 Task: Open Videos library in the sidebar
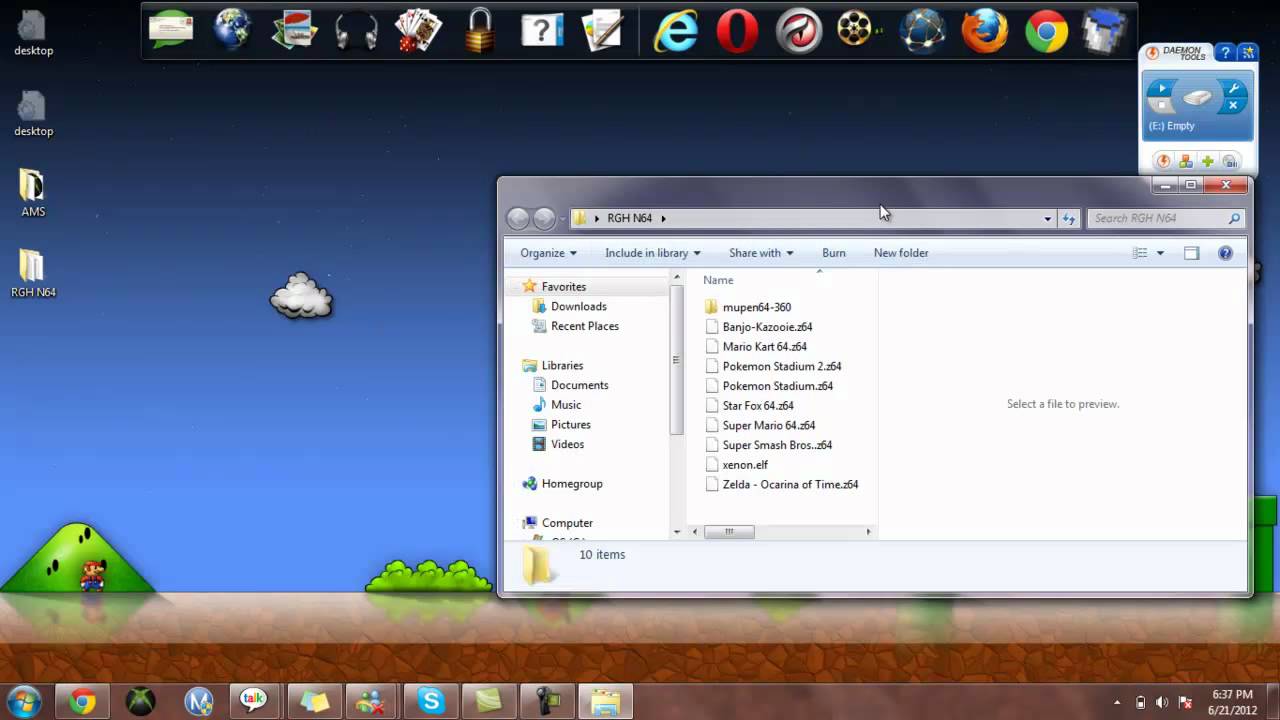coord(567,444)
